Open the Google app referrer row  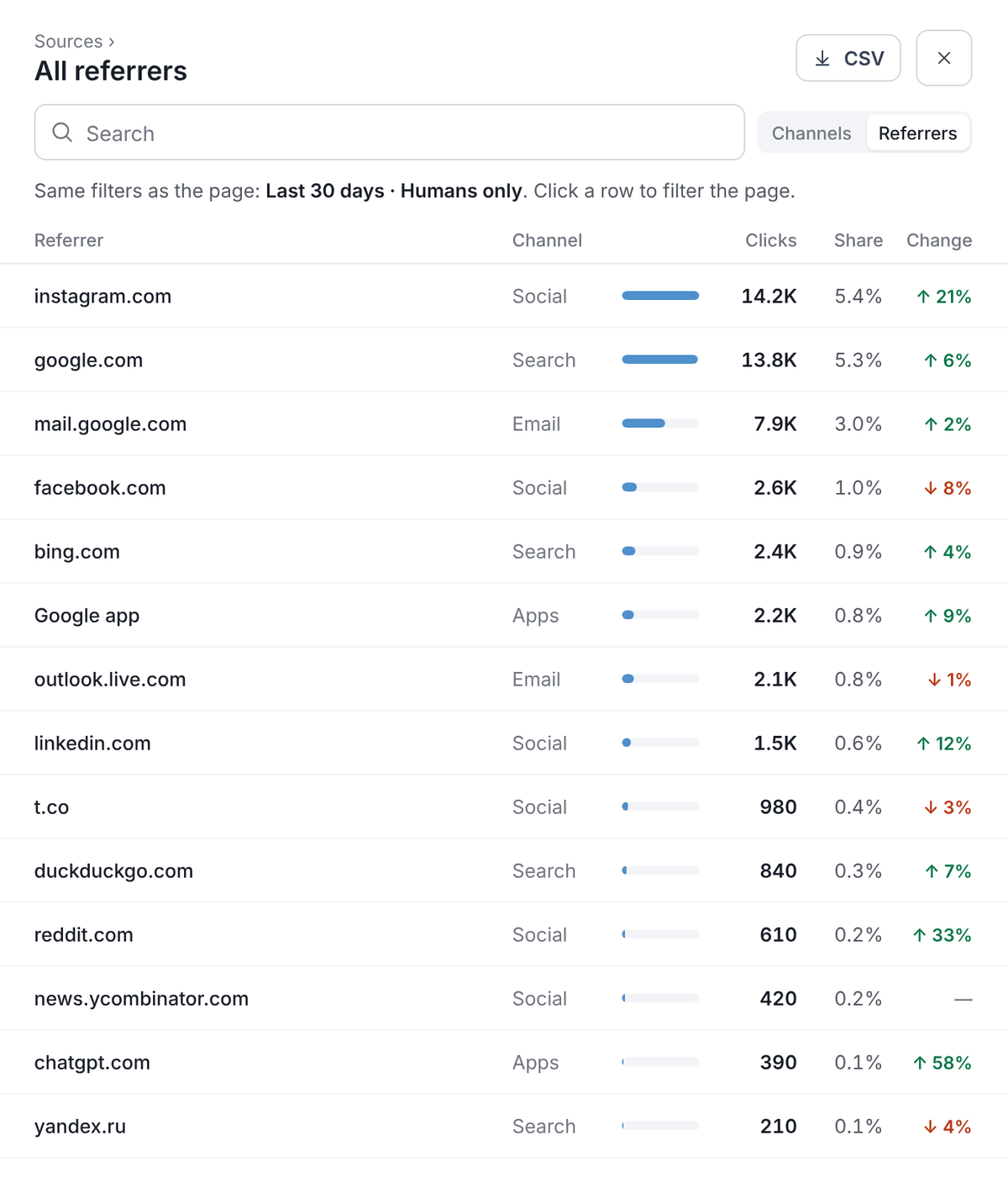(504, 616)
